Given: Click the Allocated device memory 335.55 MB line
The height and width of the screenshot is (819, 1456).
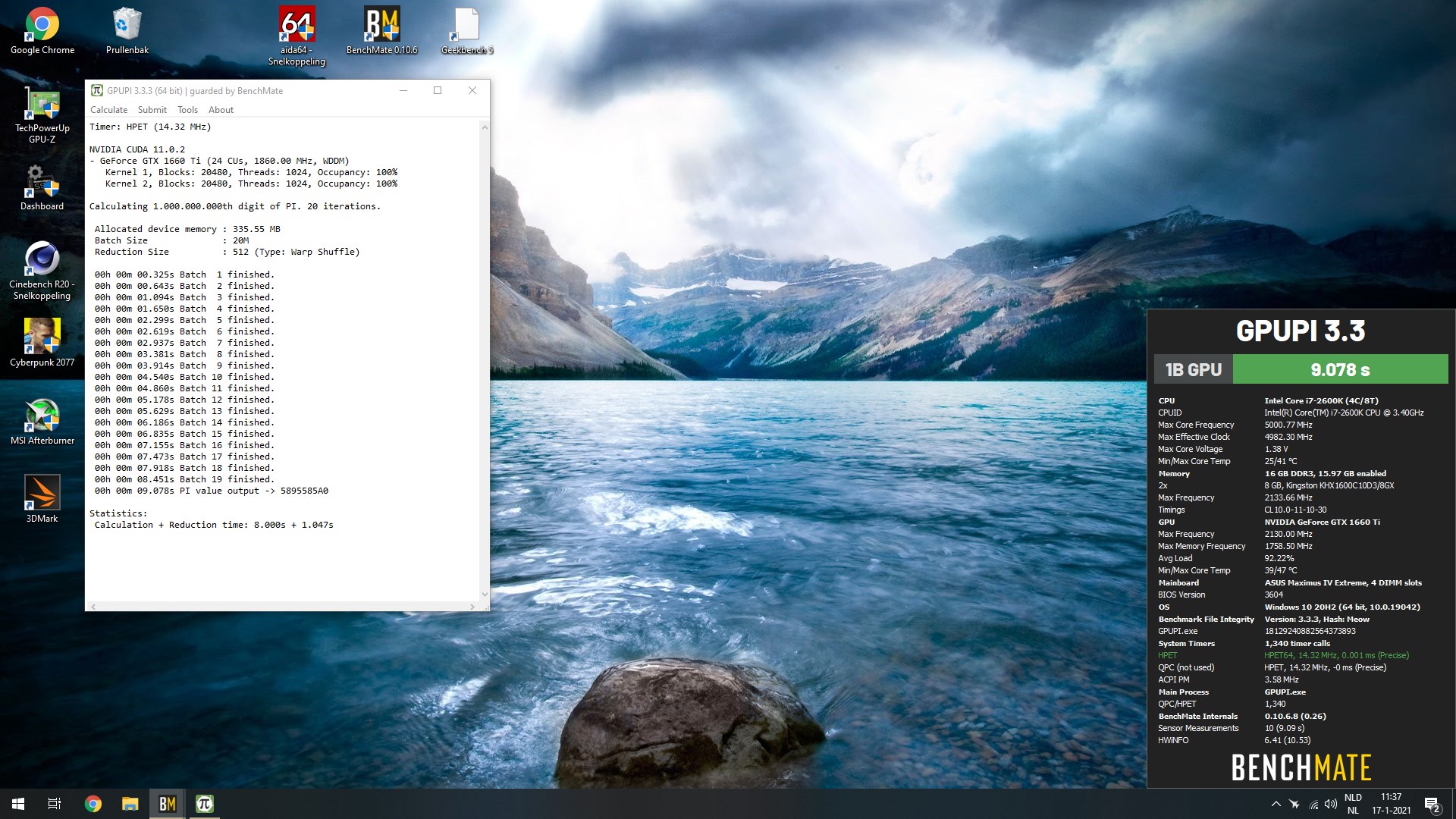Looking at the screenshot, I should pos(187,229).
